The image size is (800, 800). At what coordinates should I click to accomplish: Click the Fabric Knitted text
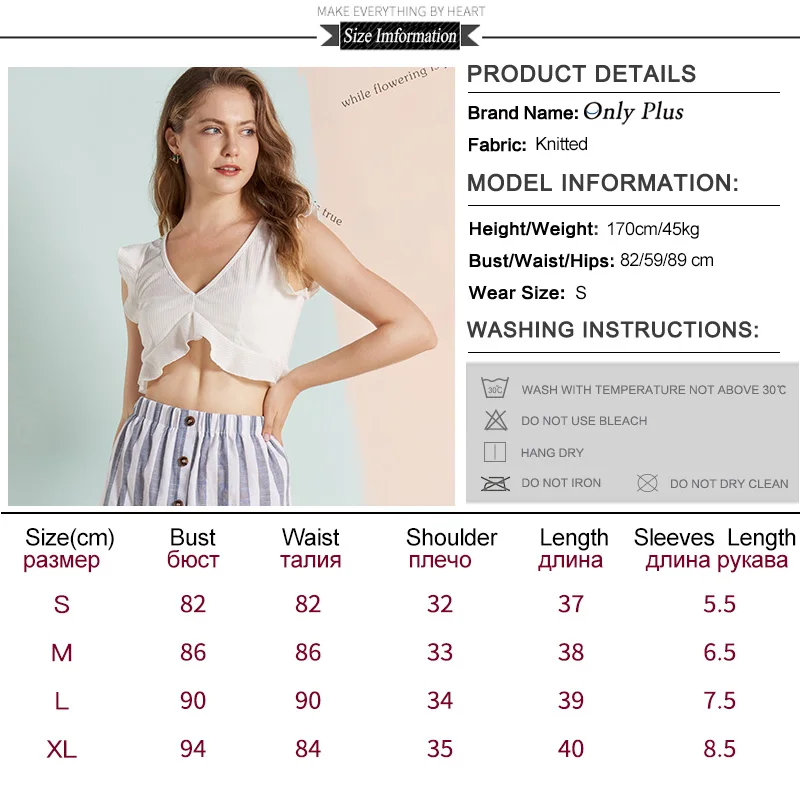[528, 144]
